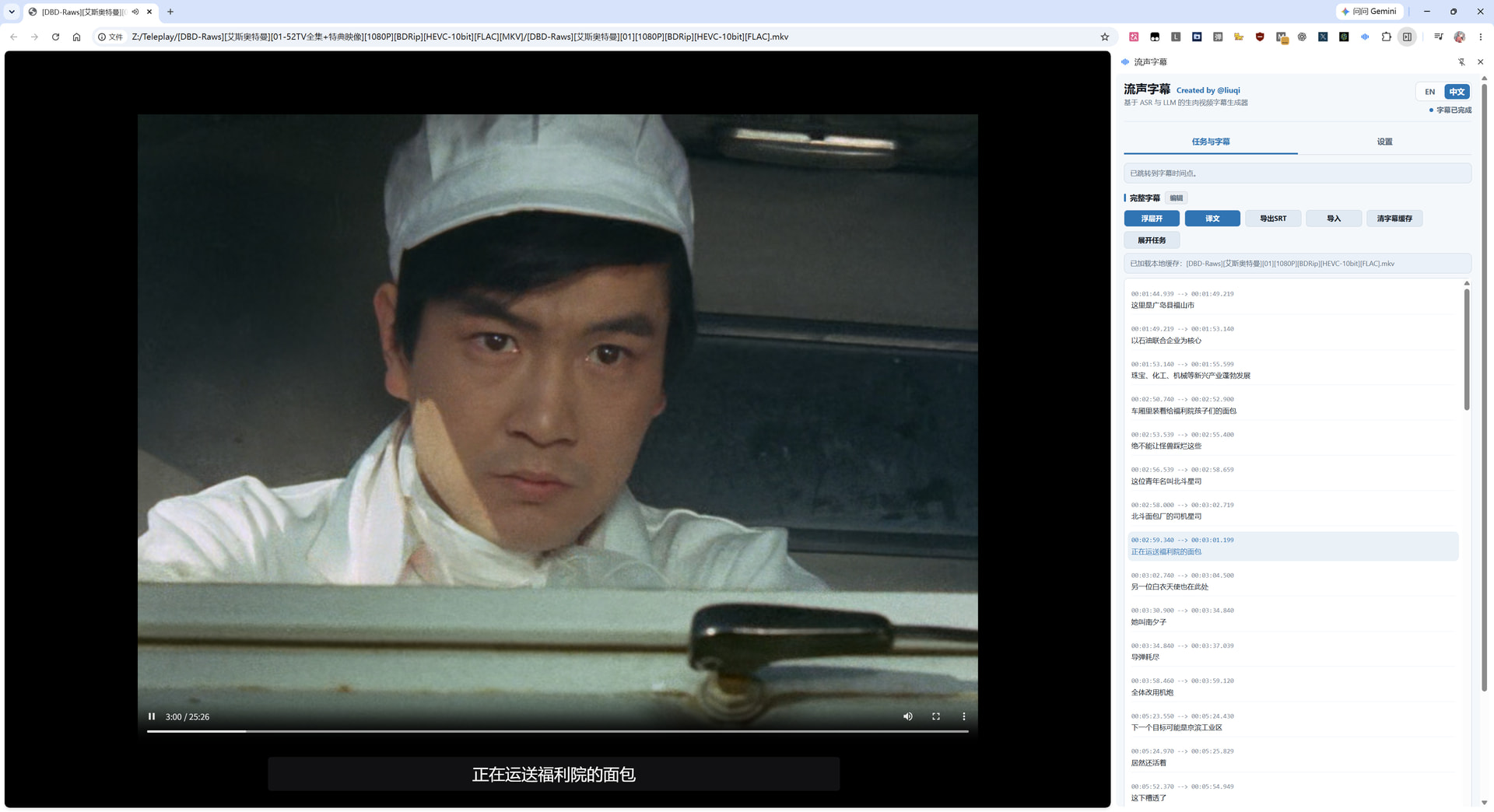Switch interface language to 中文
Viewport: 1494px width, 812px height.
1457,92
